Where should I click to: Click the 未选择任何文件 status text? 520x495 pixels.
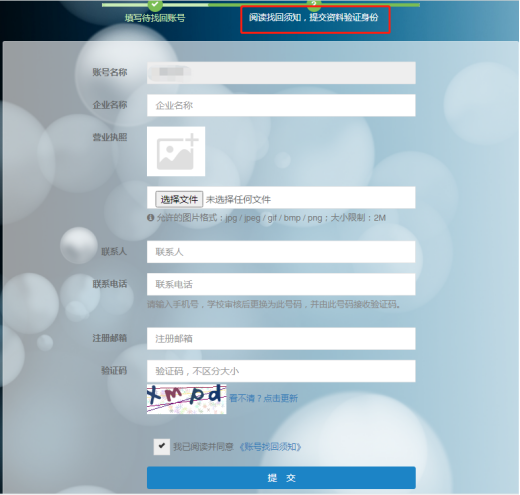tap(238, 199)
